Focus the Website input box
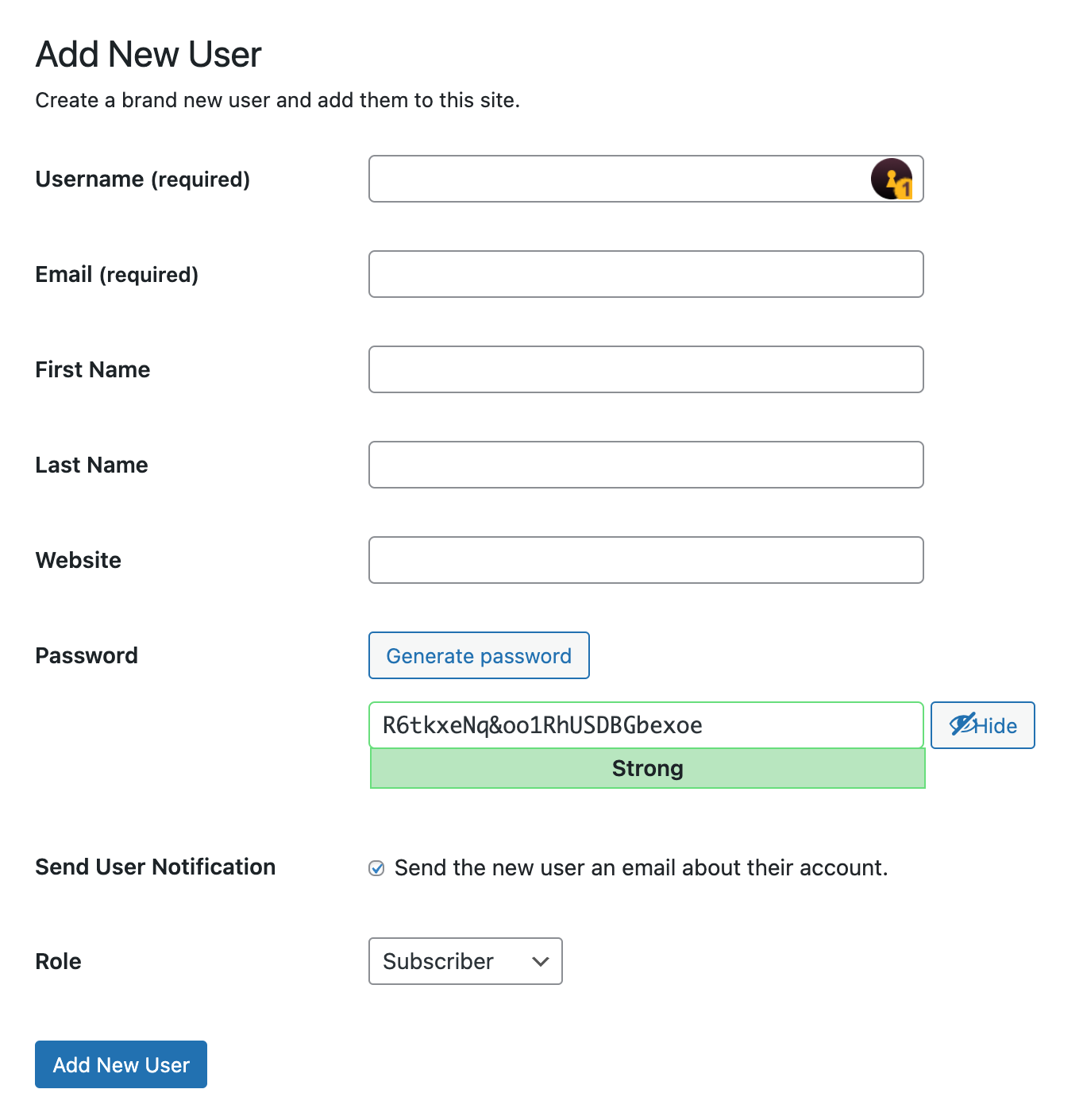The image size is (1083, 1120). (646, 560)
